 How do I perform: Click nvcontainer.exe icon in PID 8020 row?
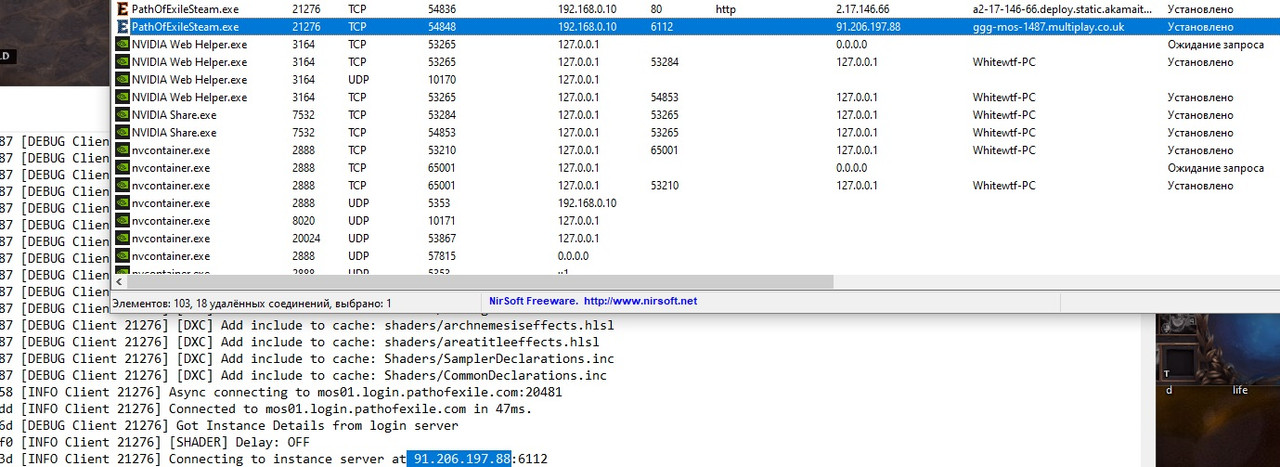click(122, 221)
